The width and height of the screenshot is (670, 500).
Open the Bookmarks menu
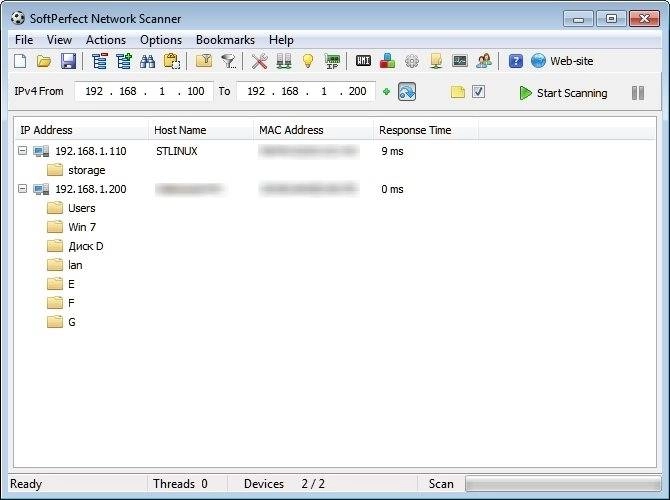click(x=225, y=40)
